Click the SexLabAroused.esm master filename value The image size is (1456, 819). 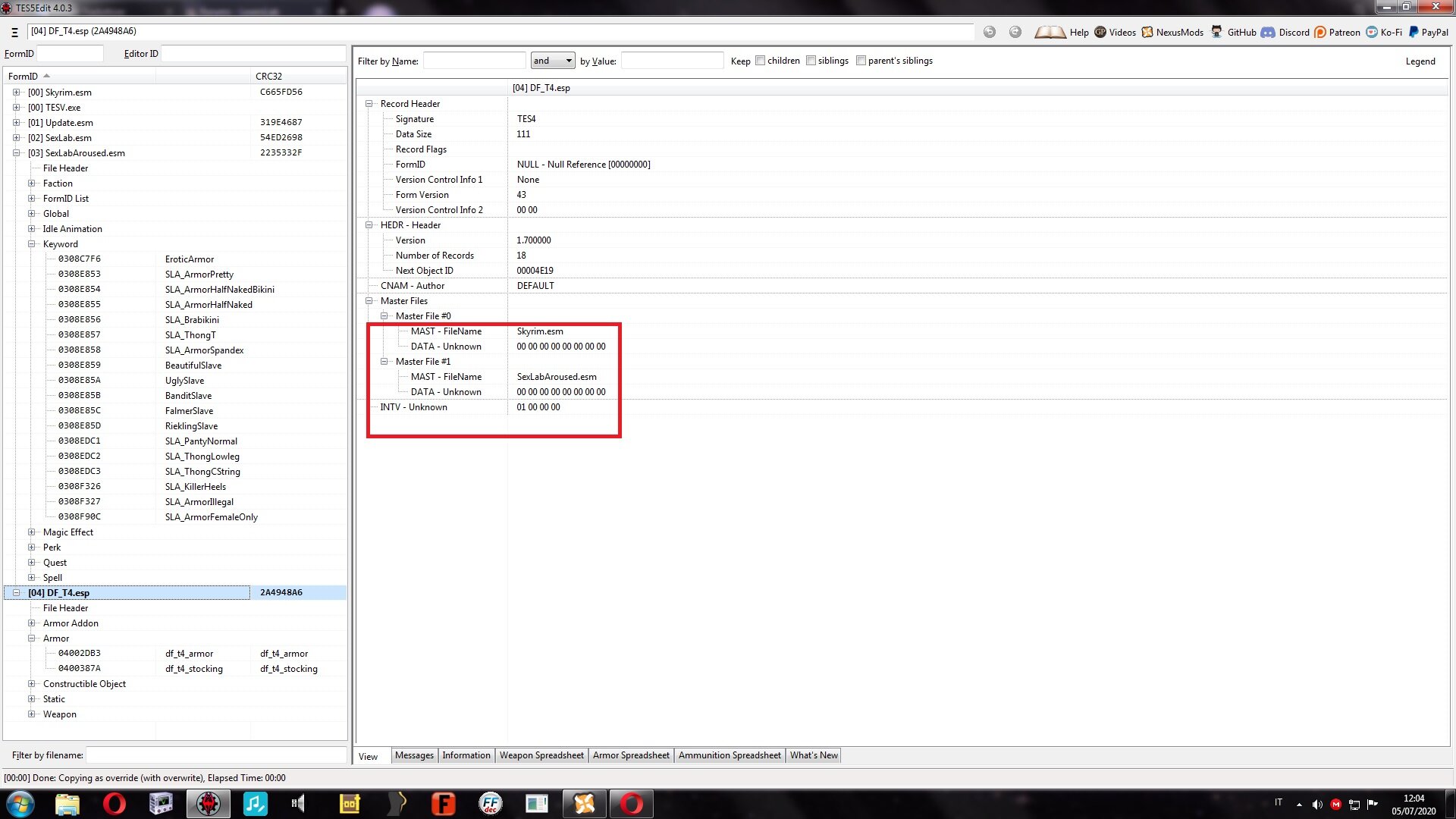click(557, 377)
